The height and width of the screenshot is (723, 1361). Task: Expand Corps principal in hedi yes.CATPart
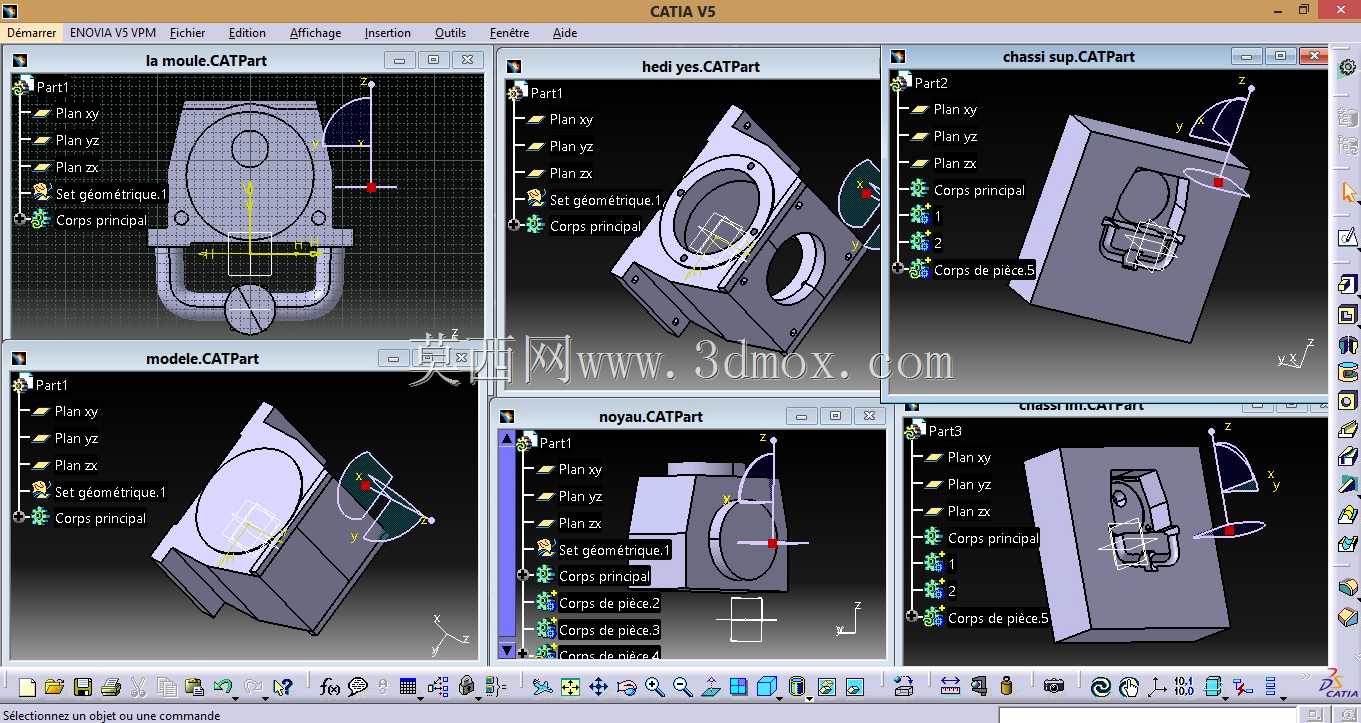514,225
